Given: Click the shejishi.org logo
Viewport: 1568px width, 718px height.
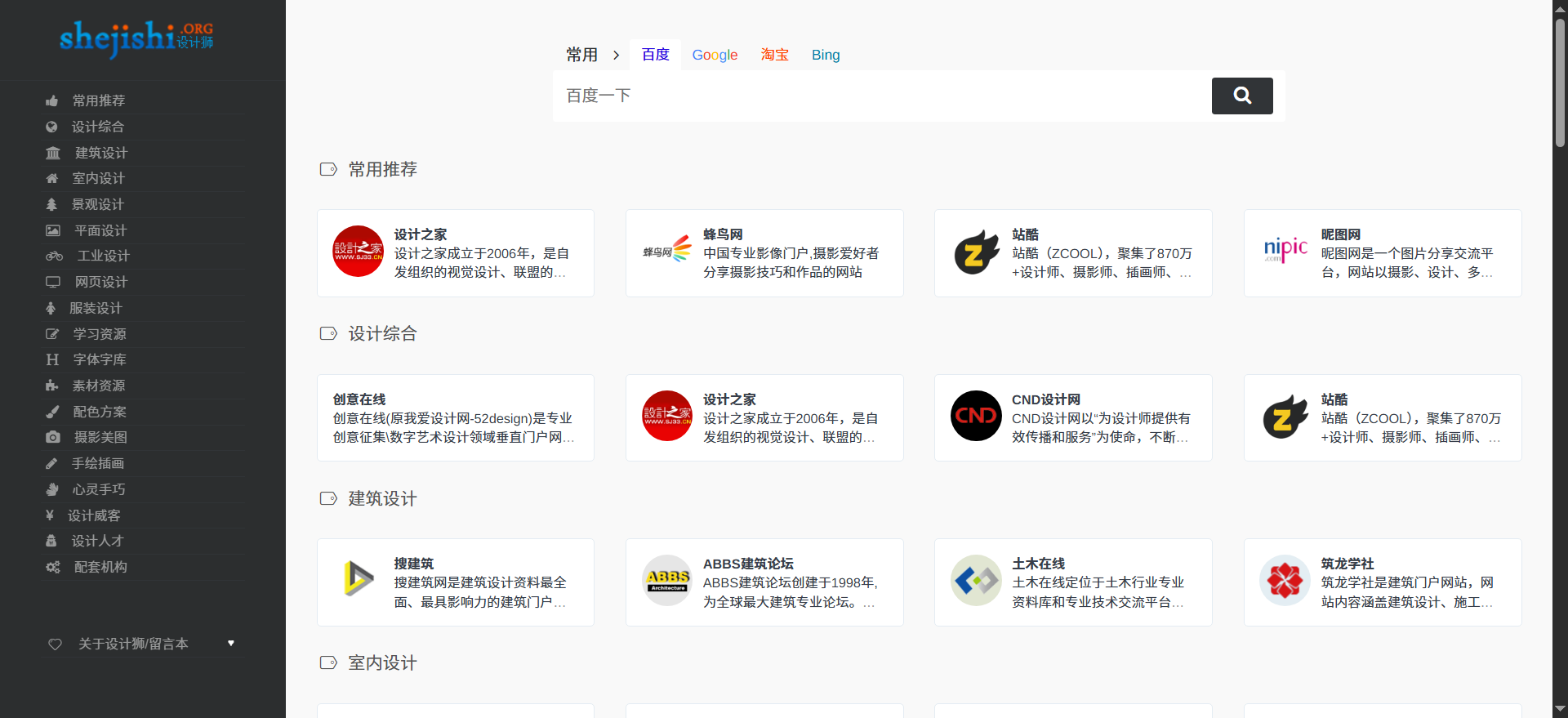Looking at the screenshot, I should pos(136,38).
